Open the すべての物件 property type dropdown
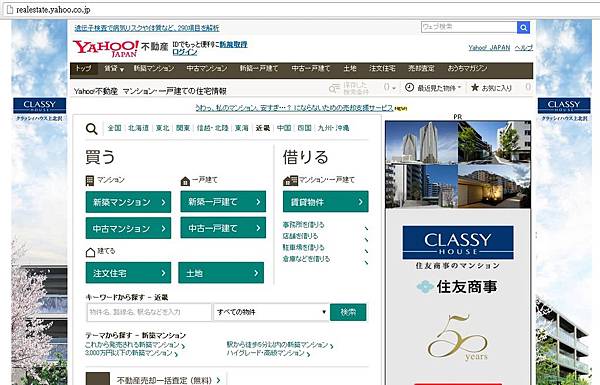 pos(271,312)
